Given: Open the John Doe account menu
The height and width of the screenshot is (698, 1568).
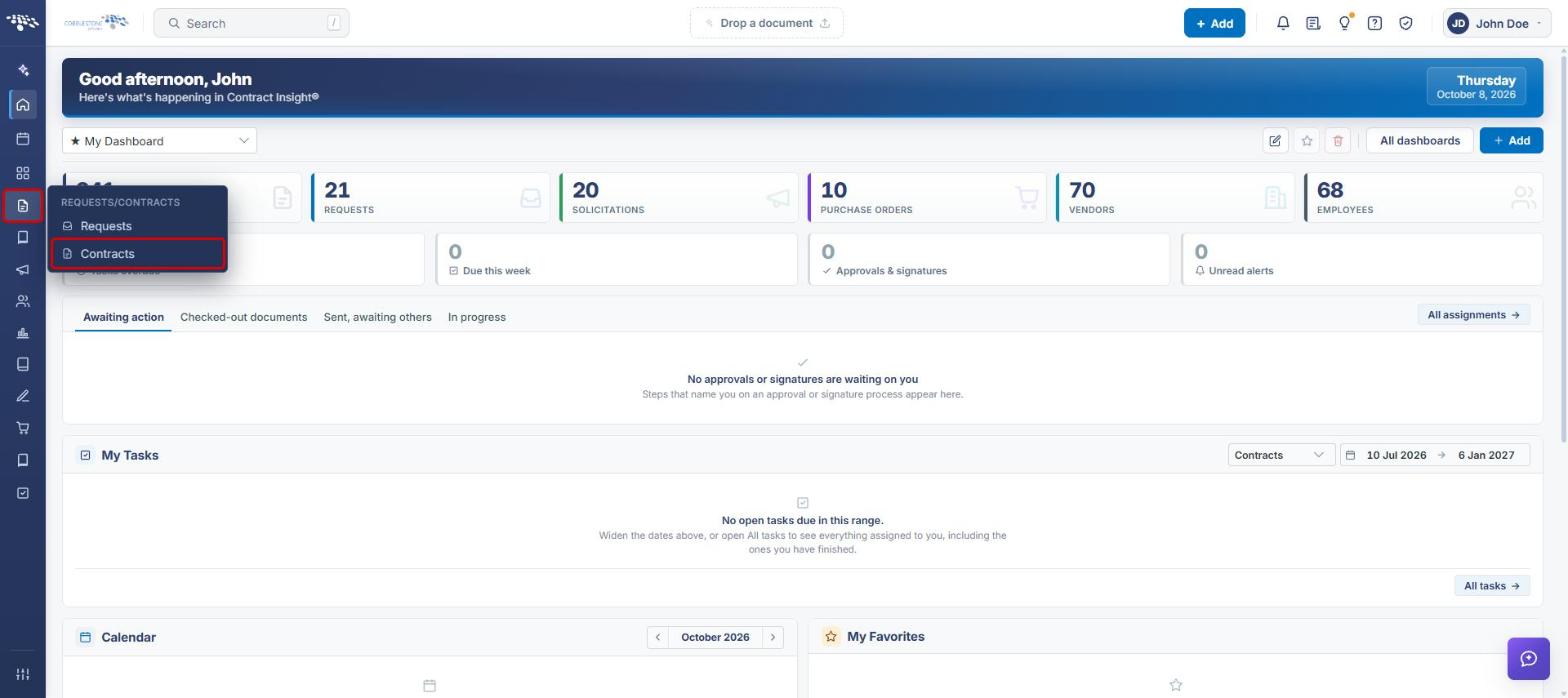Looking at the screenshot, I should click(1497, 23).
